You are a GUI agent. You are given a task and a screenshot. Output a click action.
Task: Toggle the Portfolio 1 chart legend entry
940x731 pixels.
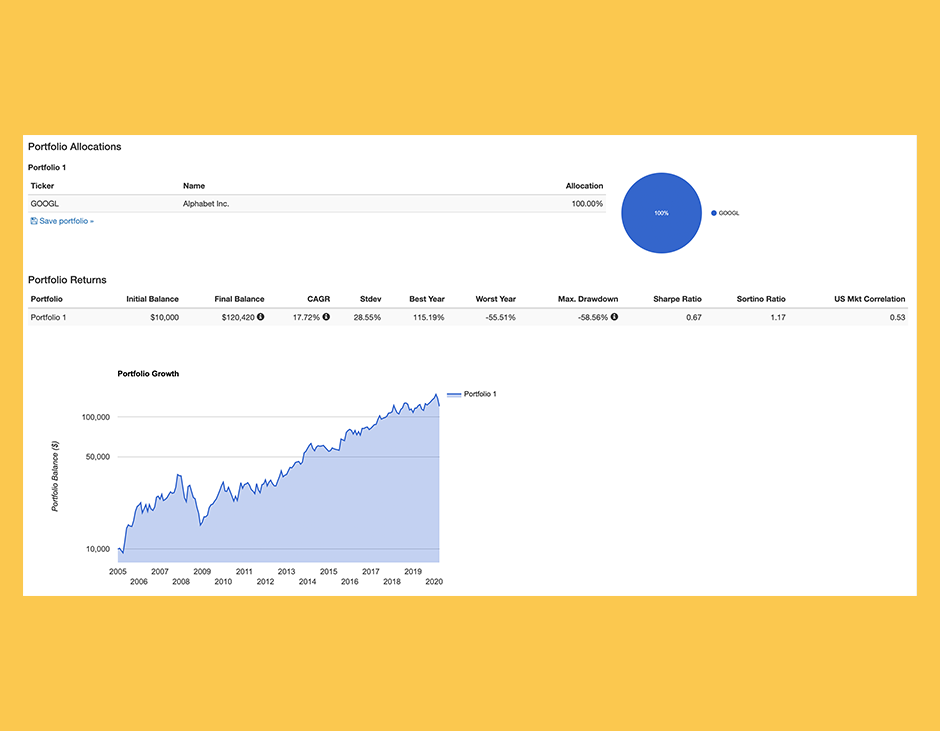[x=472, y=394]
